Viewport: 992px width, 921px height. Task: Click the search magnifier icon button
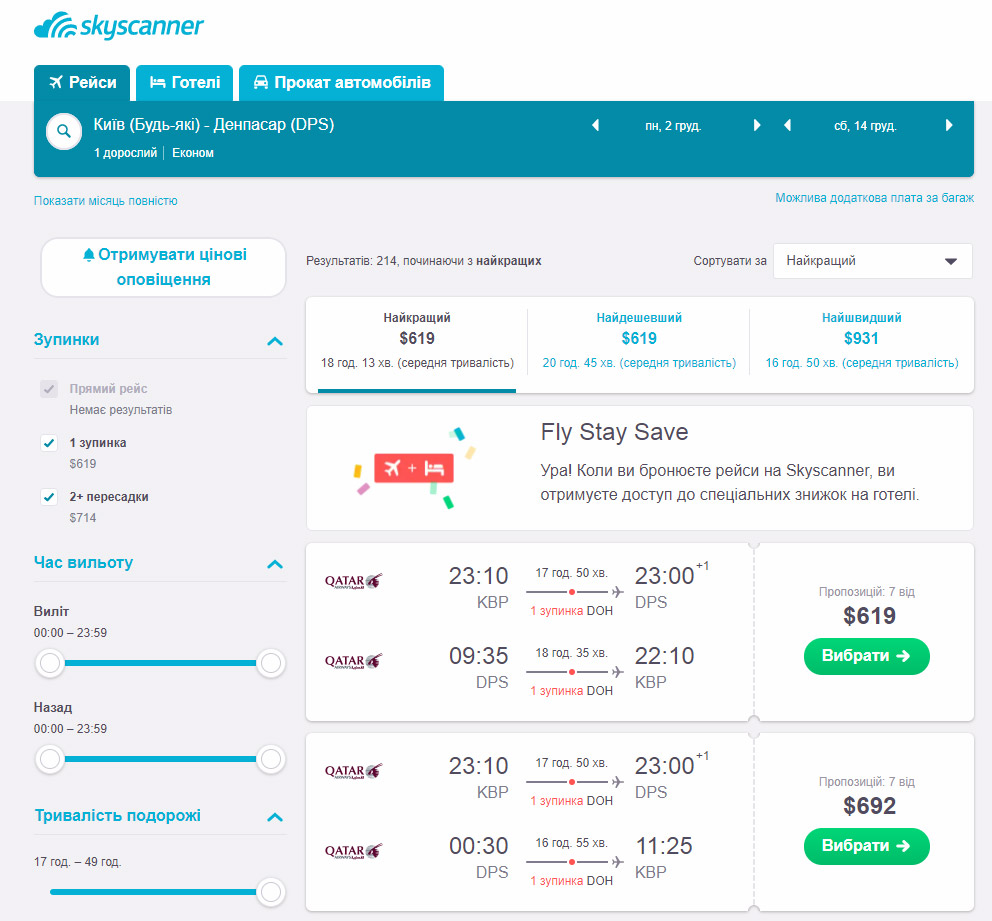[64, 131]
